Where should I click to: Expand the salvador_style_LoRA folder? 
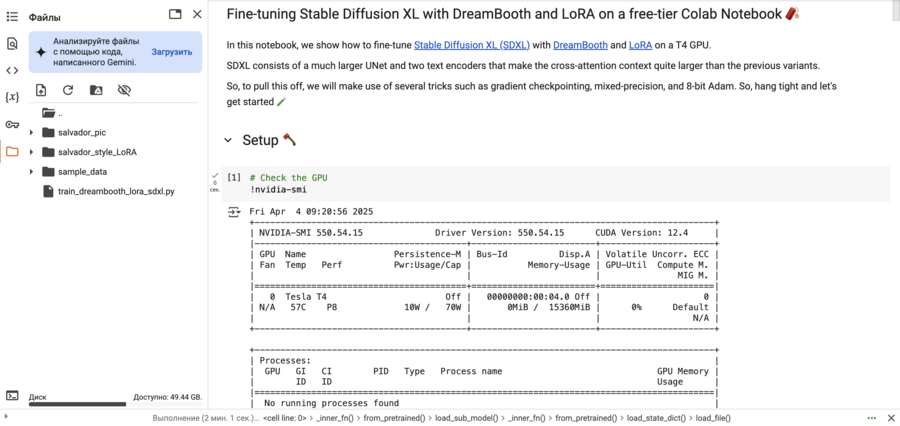(32, 152)
